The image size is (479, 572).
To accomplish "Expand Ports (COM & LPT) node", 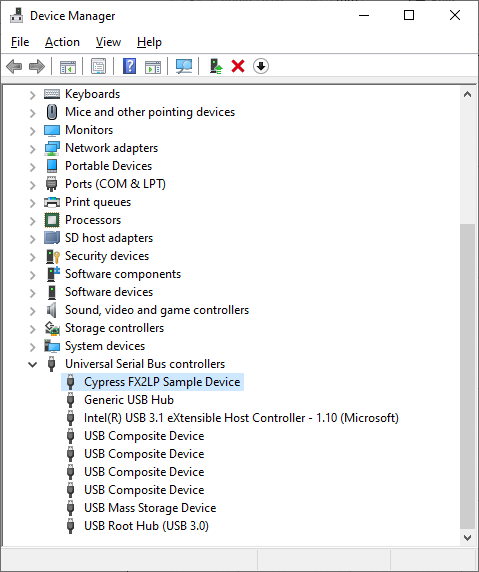I will (x=32, y=185).
